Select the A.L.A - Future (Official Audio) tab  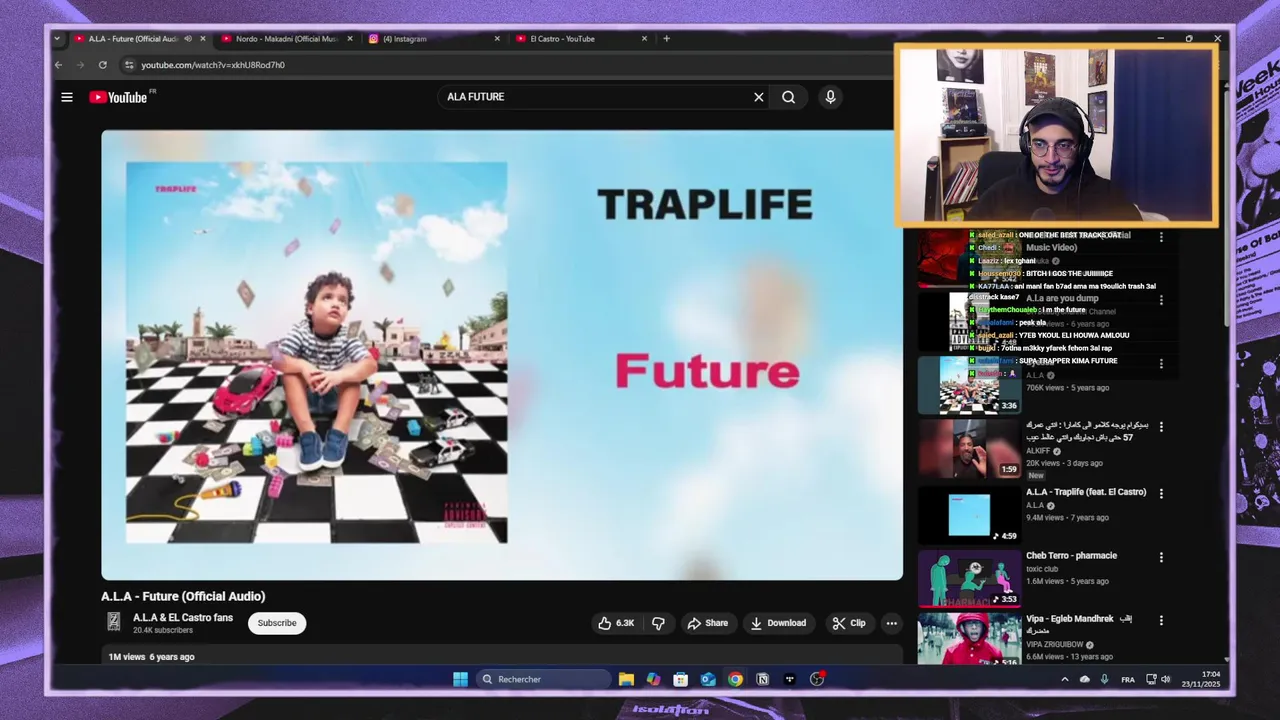[132, 39]
